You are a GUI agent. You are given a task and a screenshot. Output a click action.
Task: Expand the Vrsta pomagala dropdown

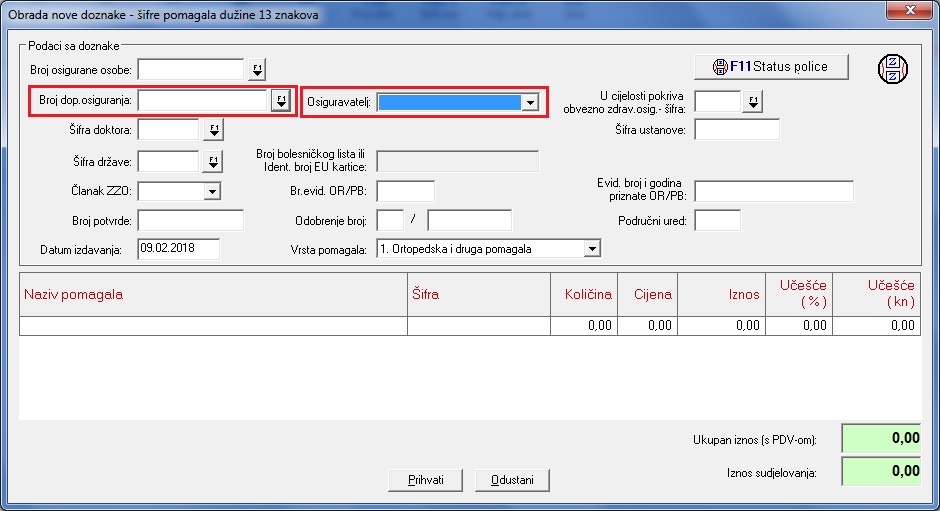(x=592, y=248)
